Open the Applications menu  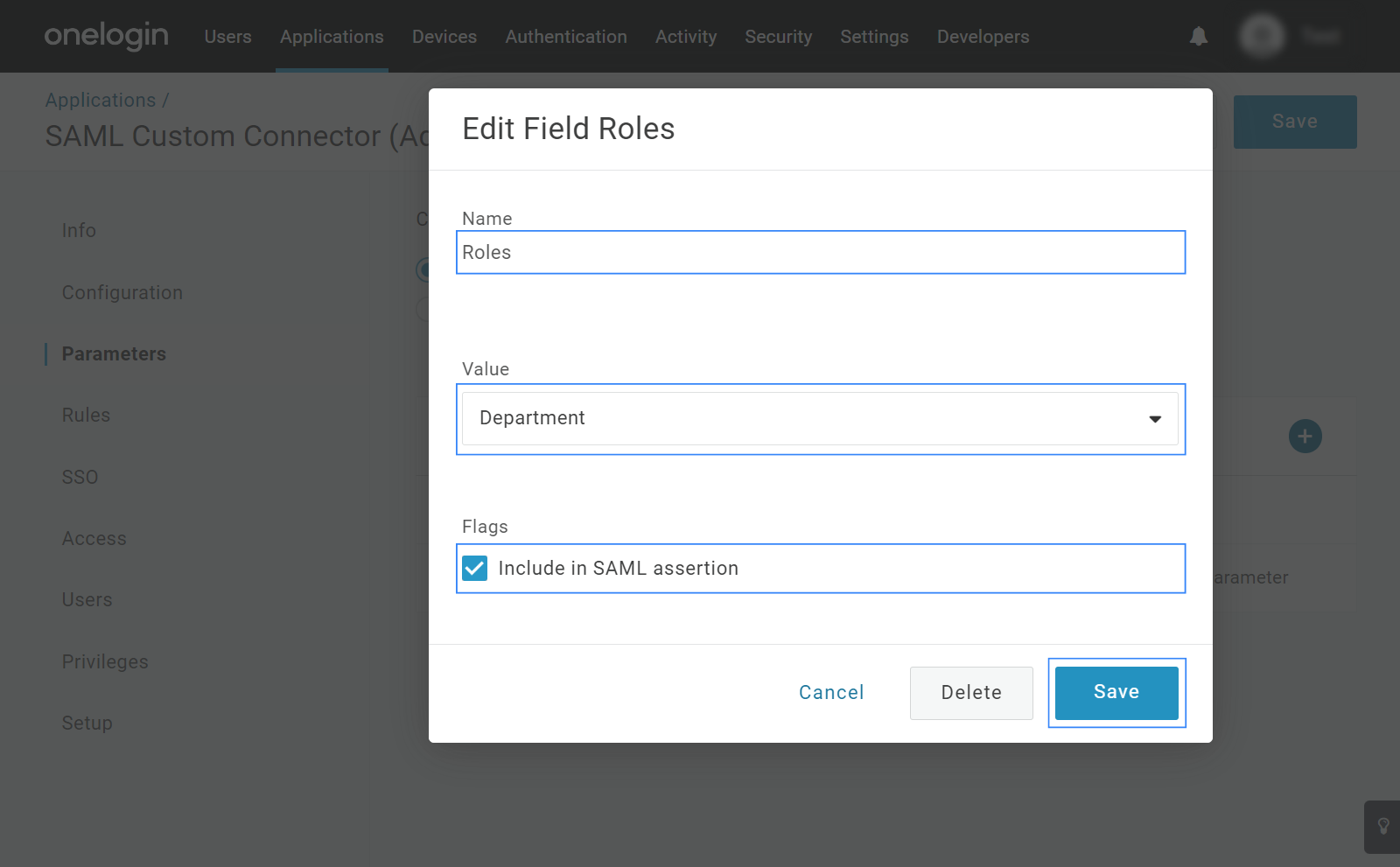coord(332,37)
